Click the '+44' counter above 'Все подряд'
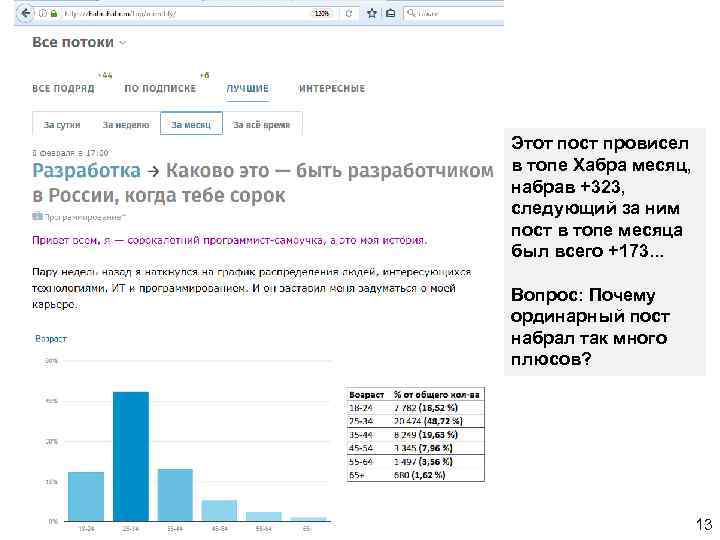Screen dimensions: 720x540 (x=105, y=75)
